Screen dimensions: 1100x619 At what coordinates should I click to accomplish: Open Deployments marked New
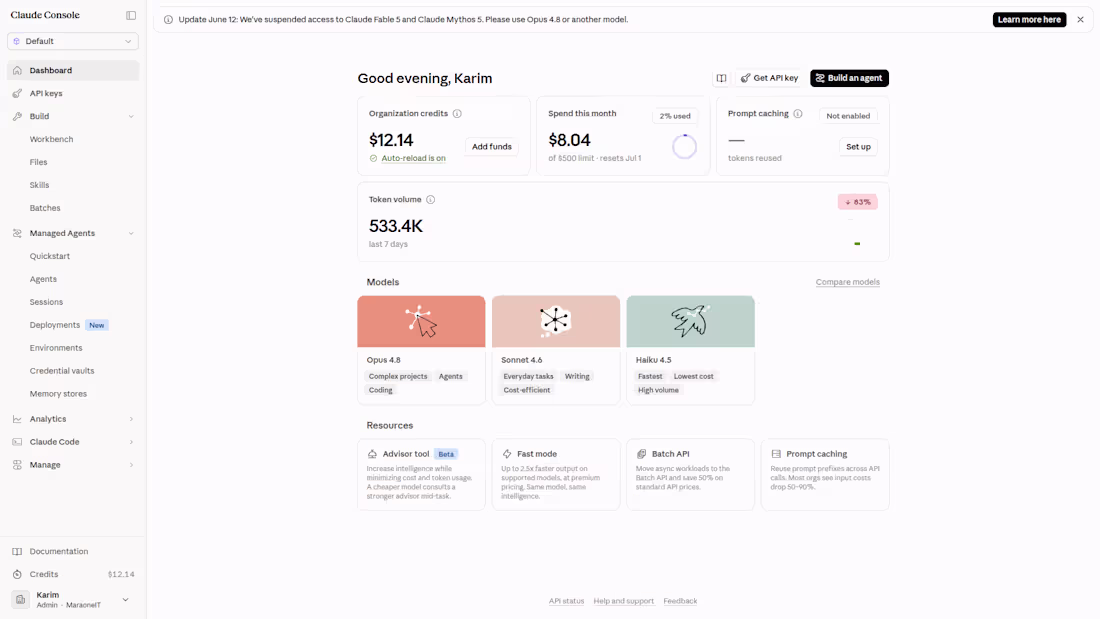(69, 325)
